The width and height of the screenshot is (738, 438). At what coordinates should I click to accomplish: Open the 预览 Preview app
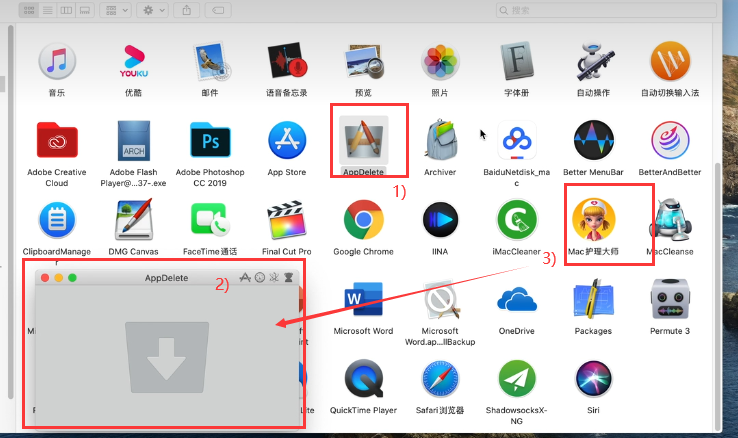coord(363,62)
